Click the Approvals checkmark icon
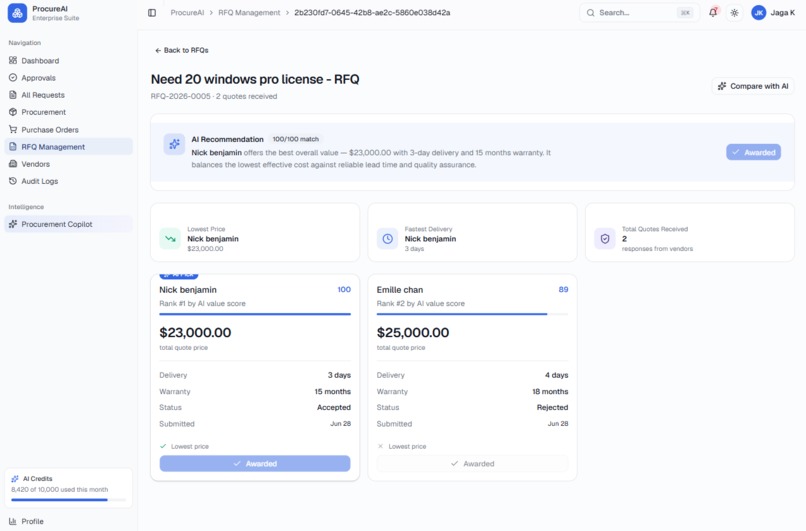 13,78
